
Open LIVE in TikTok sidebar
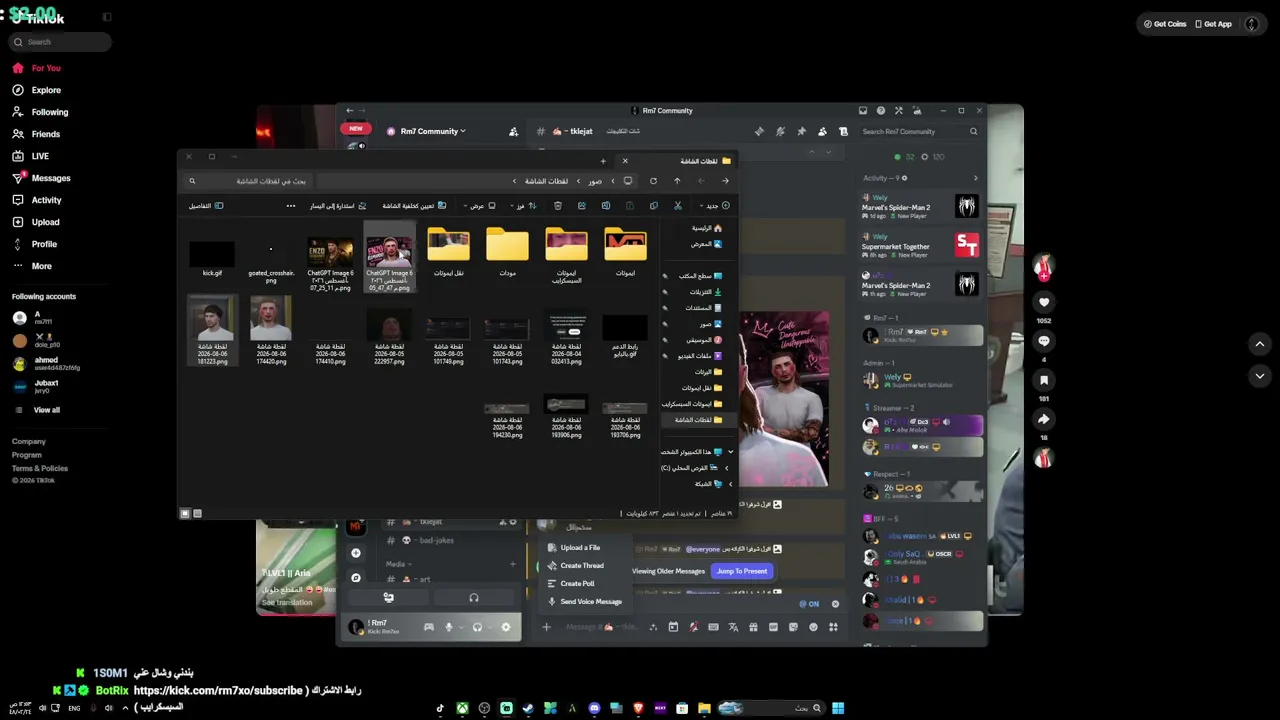pos(30,156)
